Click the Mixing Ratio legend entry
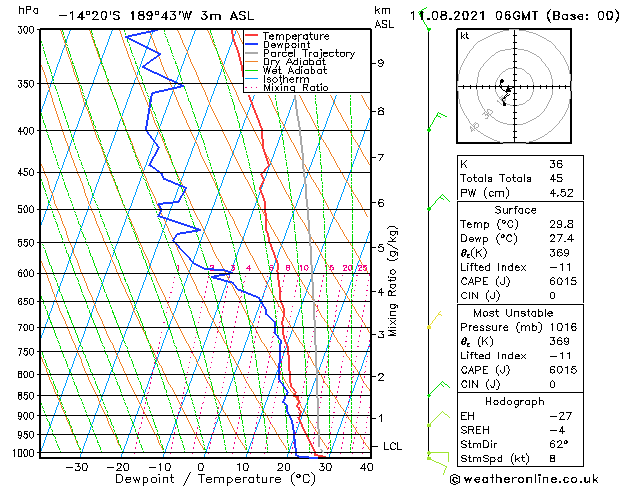The height and width of the screenshot is (486, 629). [x=287, y=88]
